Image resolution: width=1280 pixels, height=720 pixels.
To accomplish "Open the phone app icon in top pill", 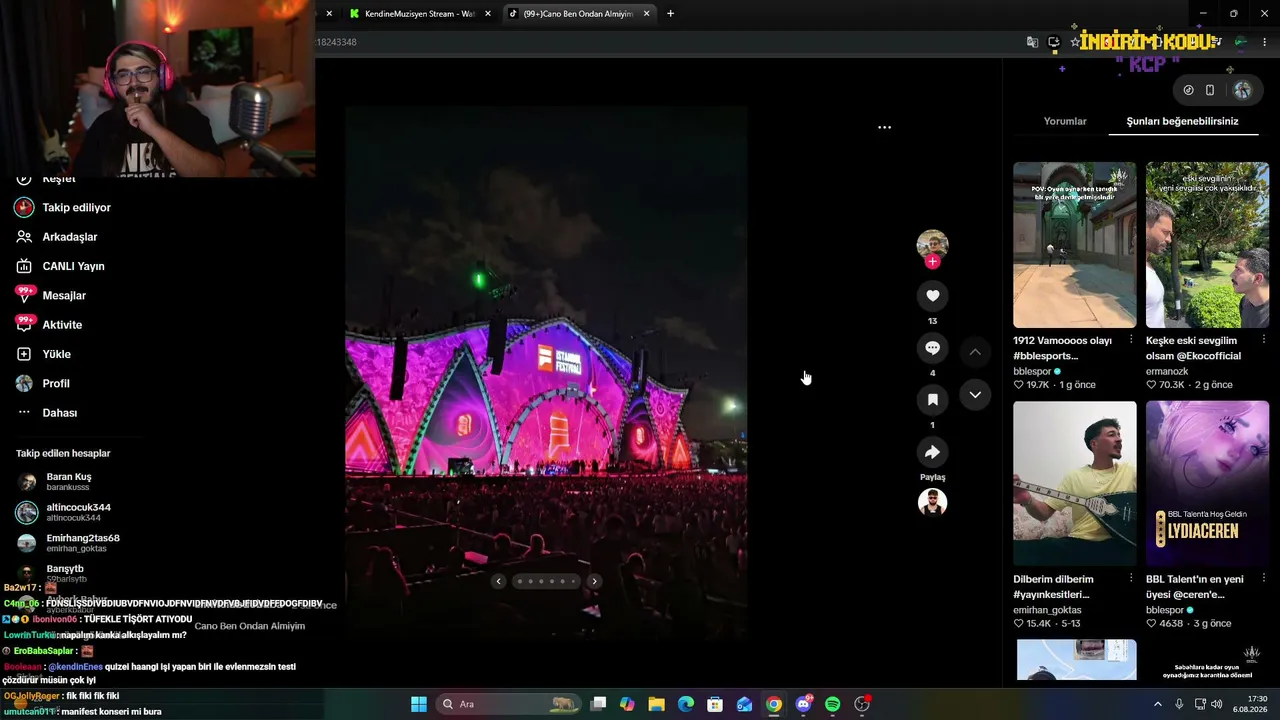I will (1210, 90).
